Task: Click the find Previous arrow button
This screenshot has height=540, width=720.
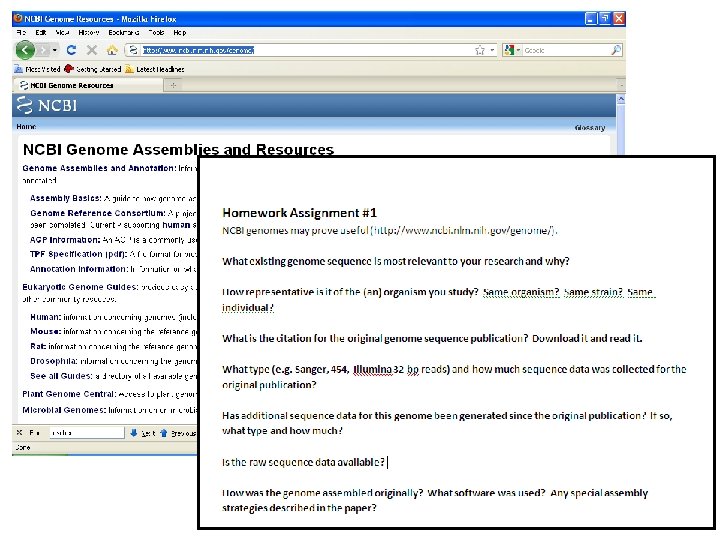Action: click(178, 433)
